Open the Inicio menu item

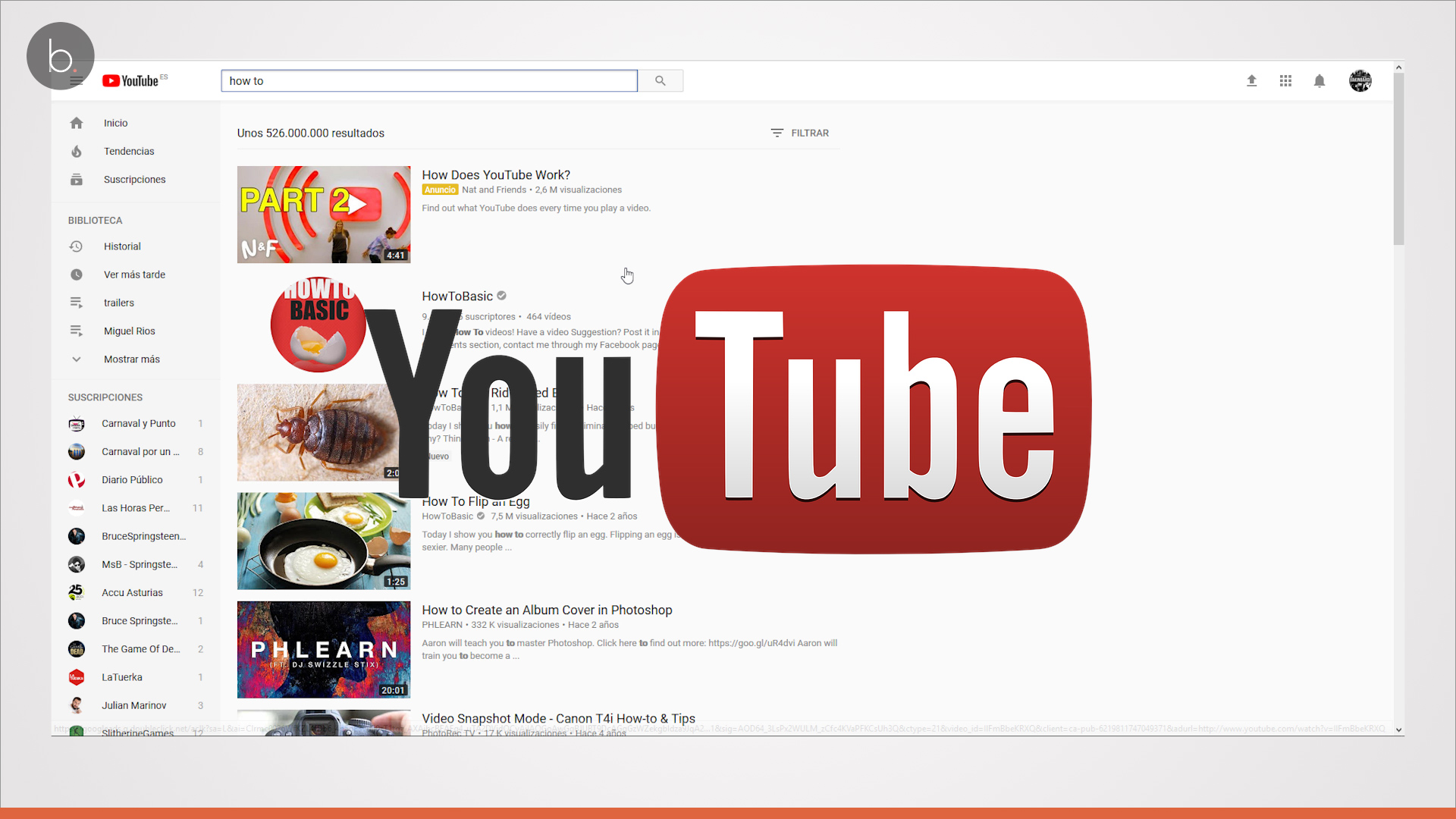pyautogui.click(x=115, y=123)
